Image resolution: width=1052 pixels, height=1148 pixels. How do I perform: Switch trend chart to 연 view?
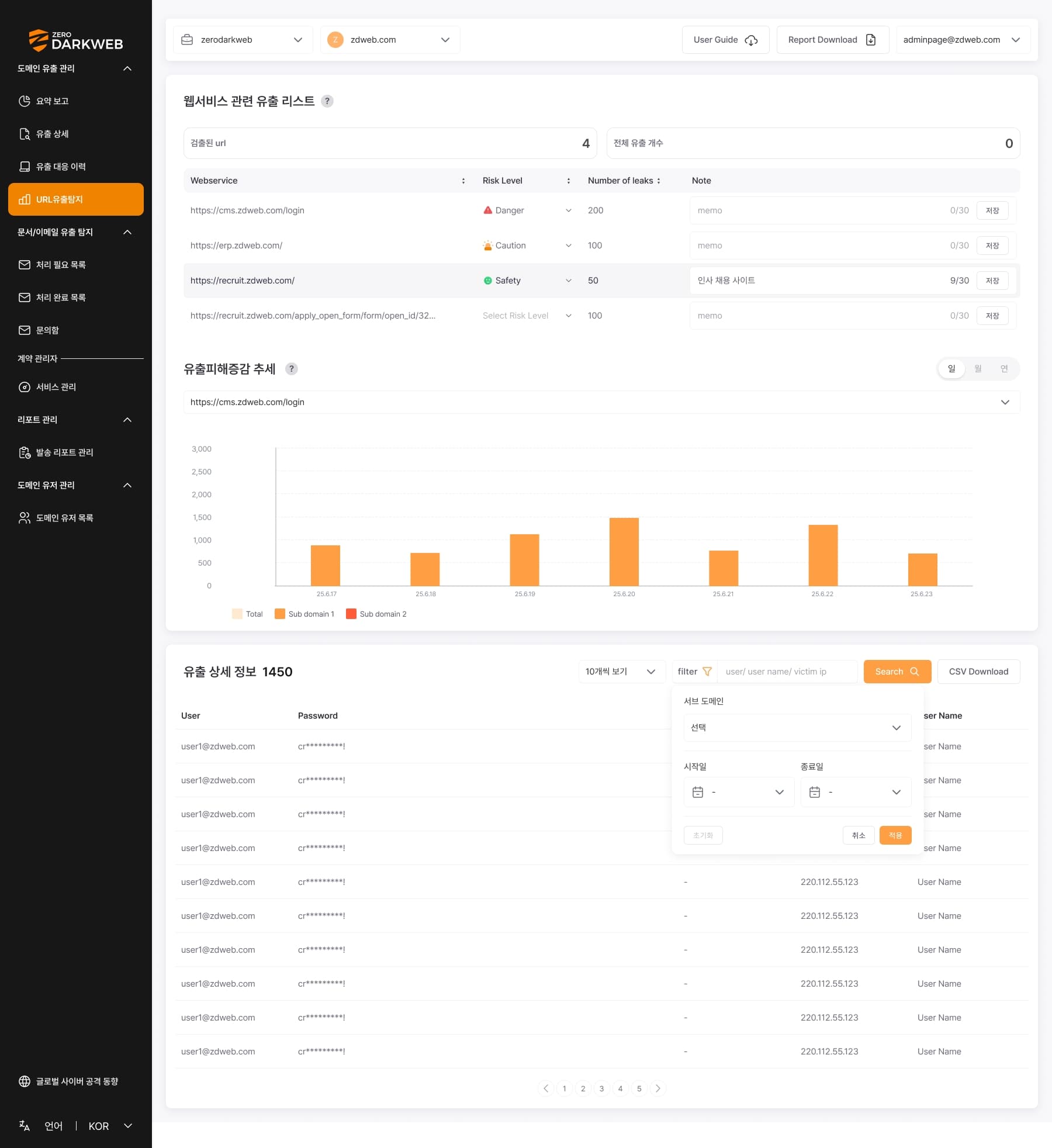coord(1004,369)
